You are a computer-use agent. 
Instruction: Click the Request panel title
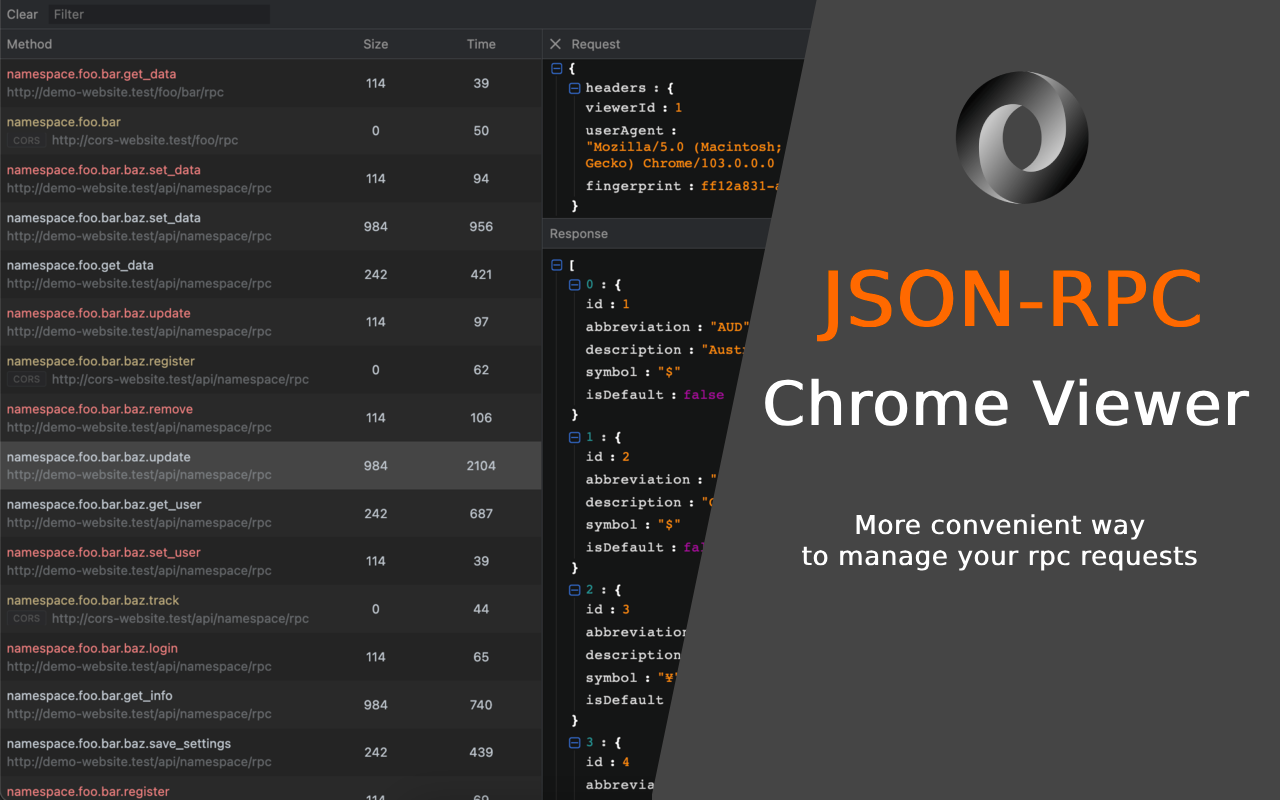click(x=596, y=44)
